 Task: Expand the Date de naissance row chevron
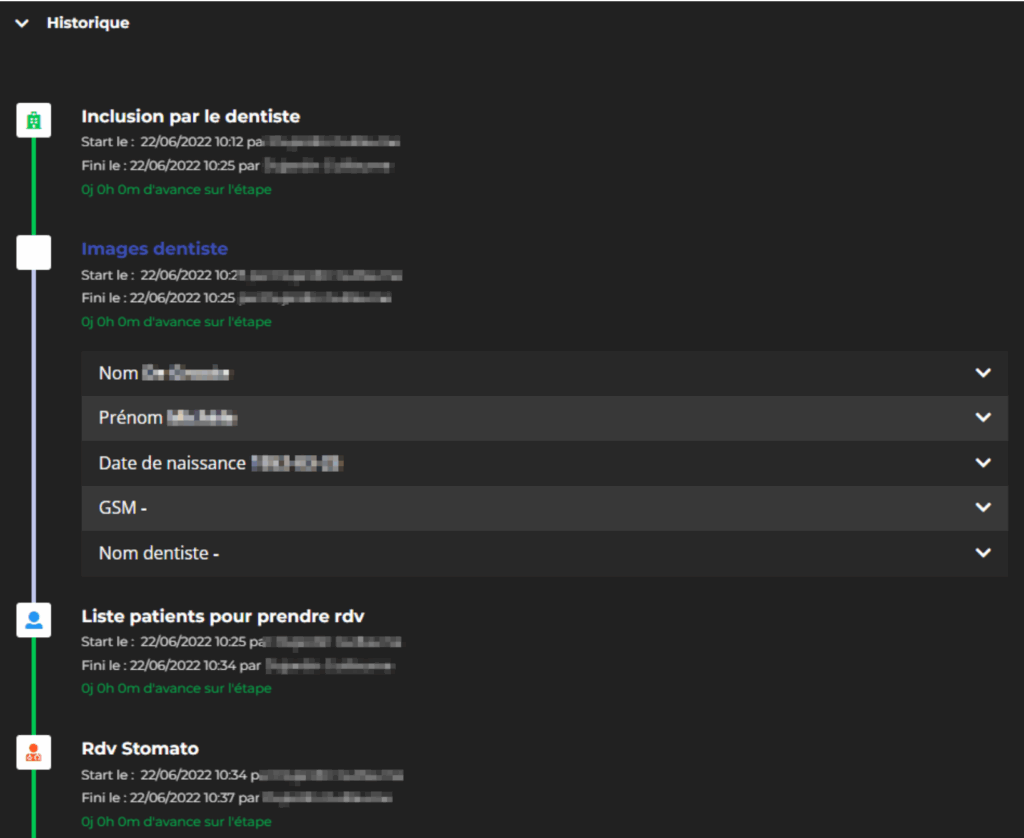click(x=983, y=463)
